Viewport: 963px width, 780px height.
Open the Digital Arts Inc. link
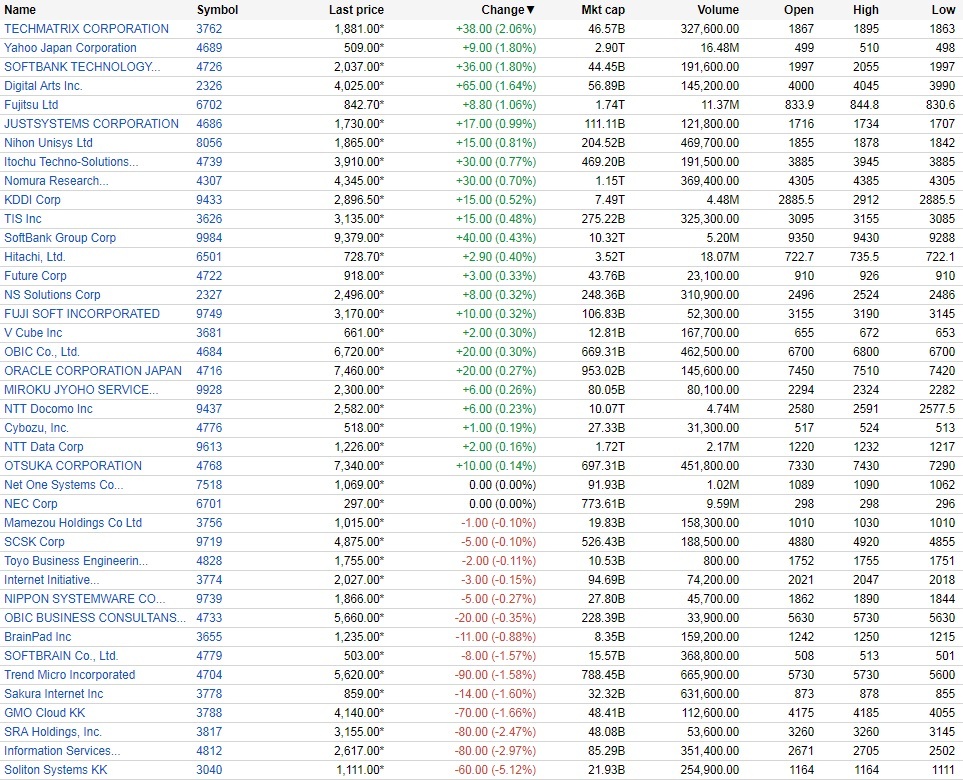44,86
